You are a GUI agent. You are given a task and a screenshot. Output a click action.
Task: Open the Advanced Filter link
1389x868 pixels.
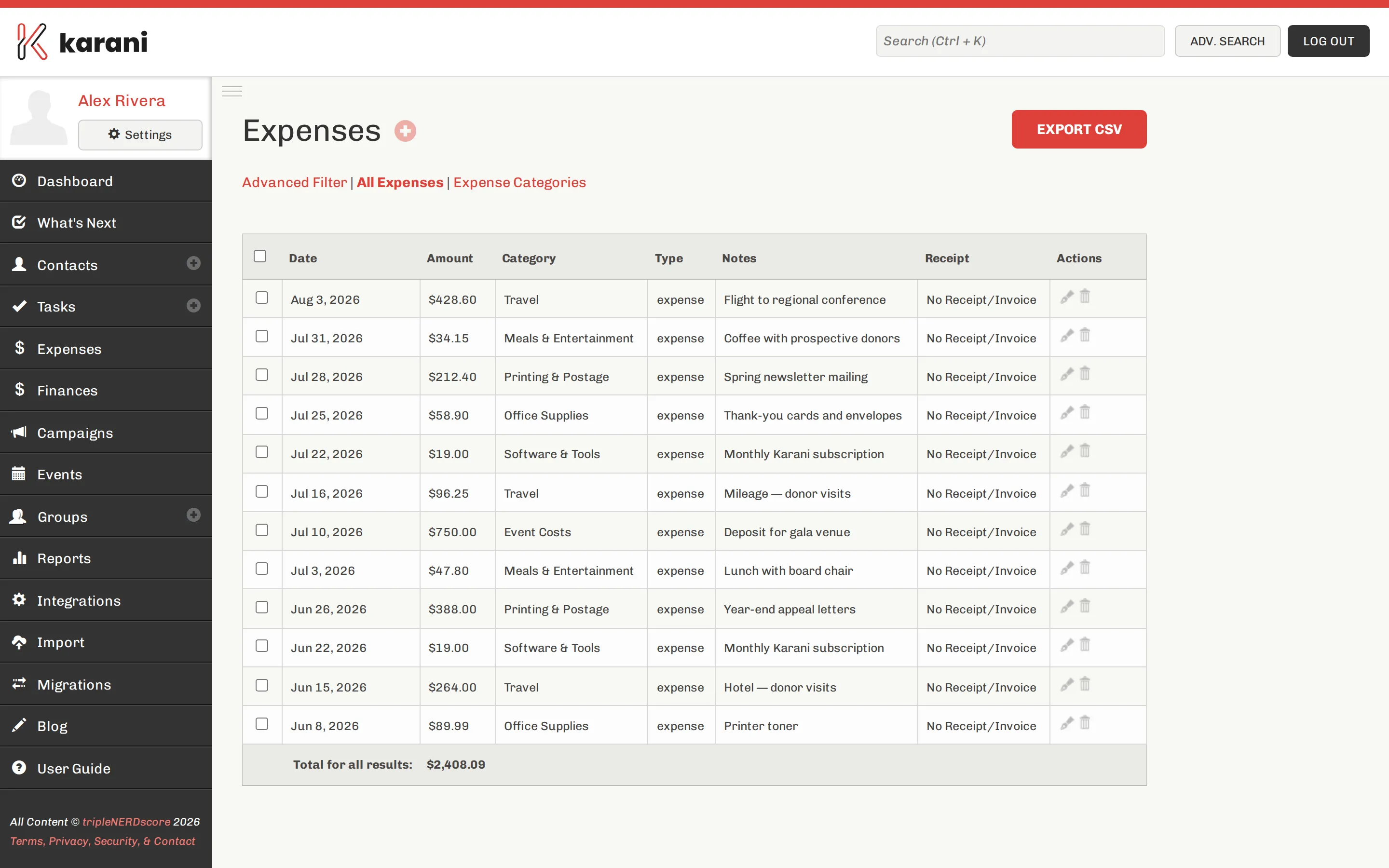pos(295,183)
